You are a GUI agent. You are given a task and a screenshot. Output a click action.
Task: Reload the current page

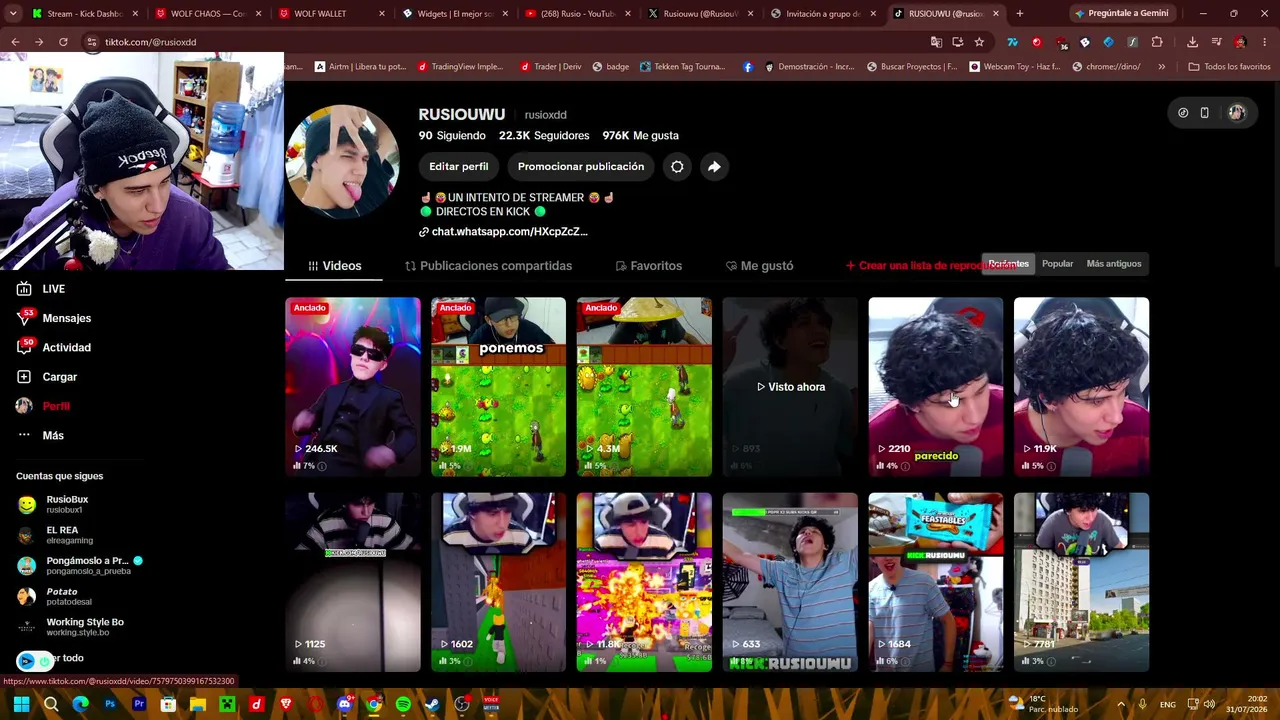63,42
